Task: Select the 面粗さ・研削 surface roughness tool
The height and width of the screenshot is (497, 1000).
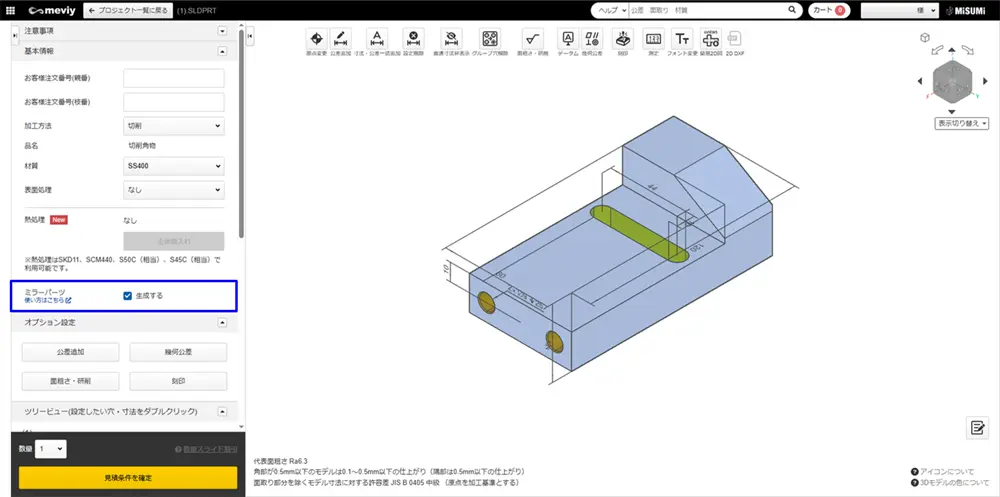Action: pos(532,39)
